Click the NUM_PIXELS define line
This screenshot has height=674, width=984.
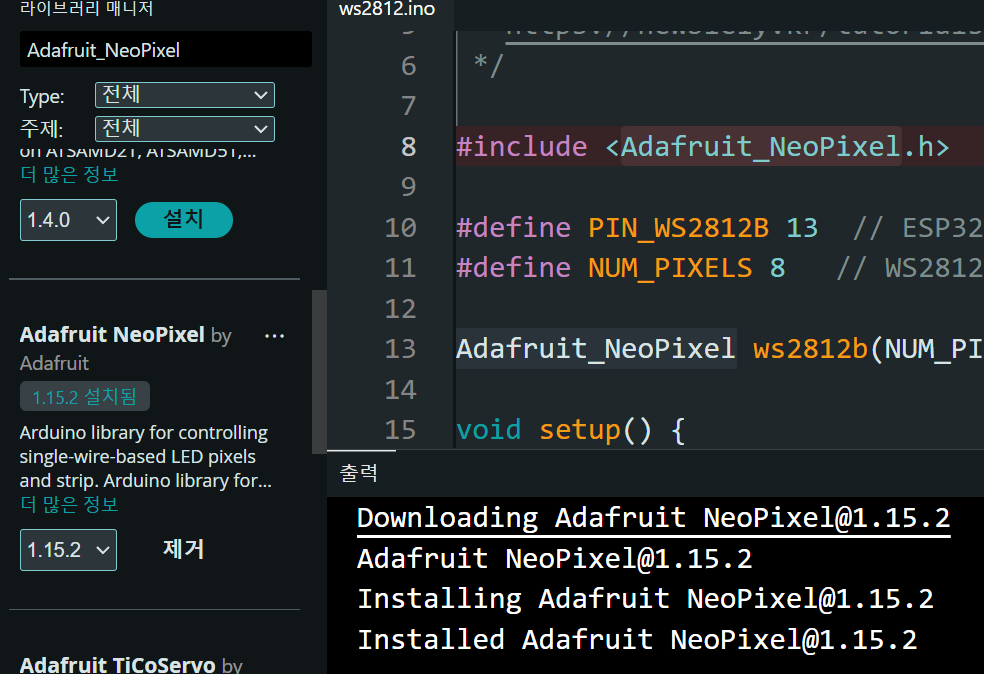719,268
